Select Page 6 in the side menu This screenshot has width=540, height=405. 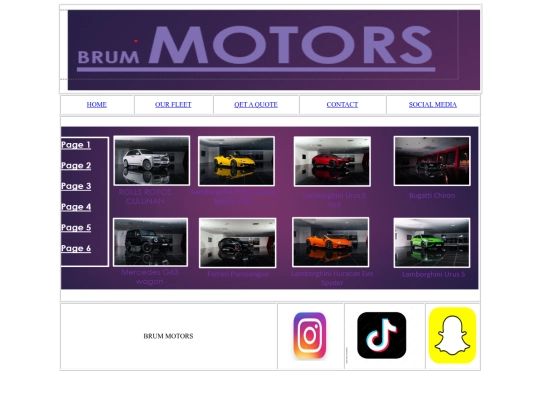[76, 248]
